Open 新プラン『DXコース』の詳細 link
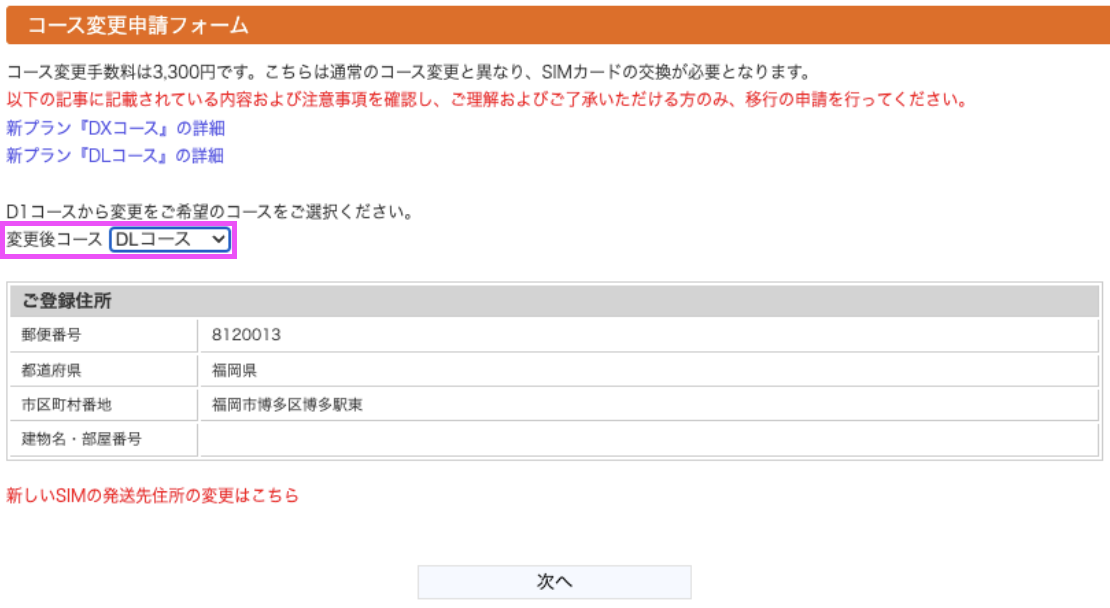The image size is (1110, 608). 115,128
